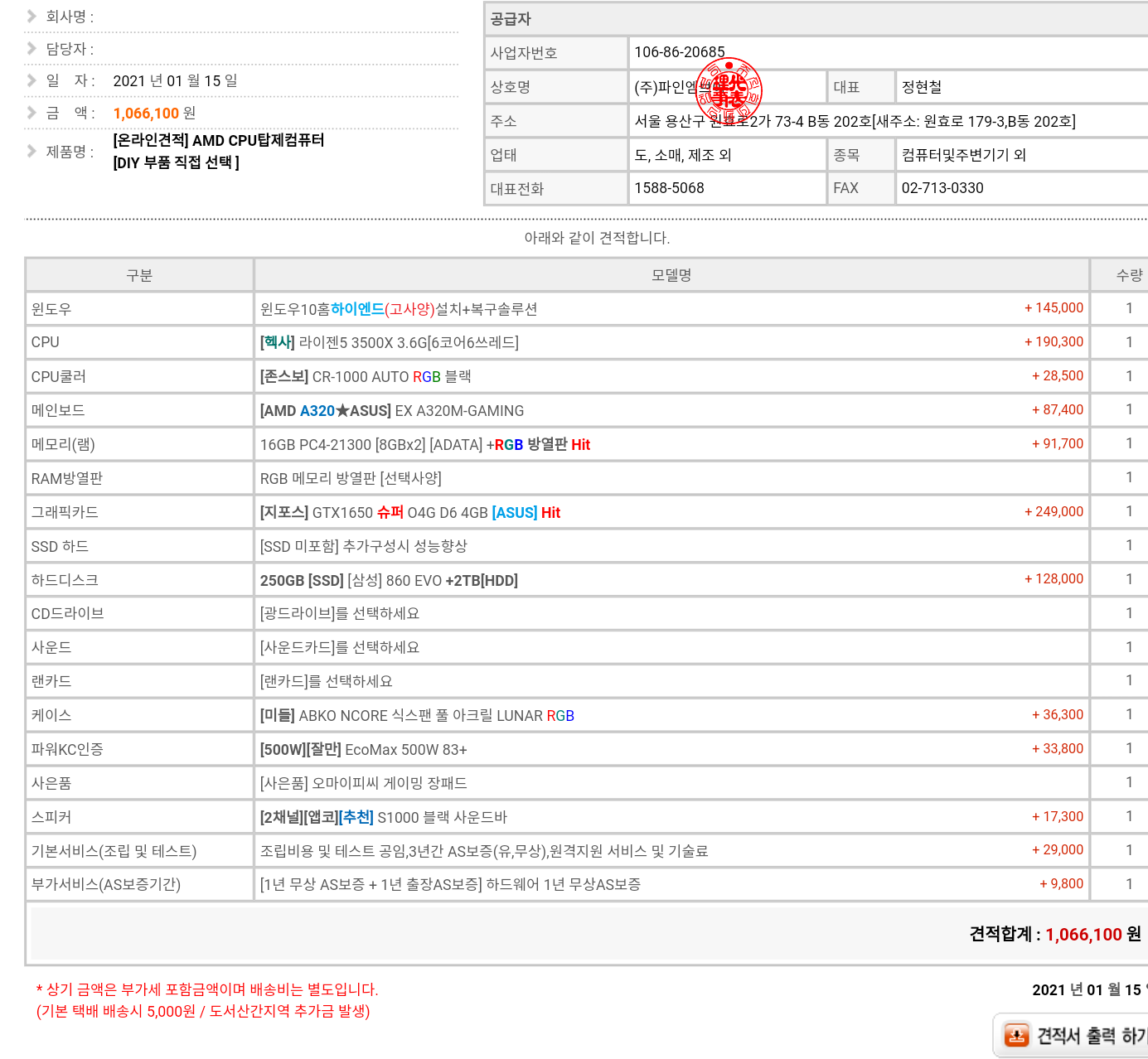Click [SSD 미포함] 추가구성시 성능향상
Viewport: 1148px width, 1059px height.
tap(364, 546)
